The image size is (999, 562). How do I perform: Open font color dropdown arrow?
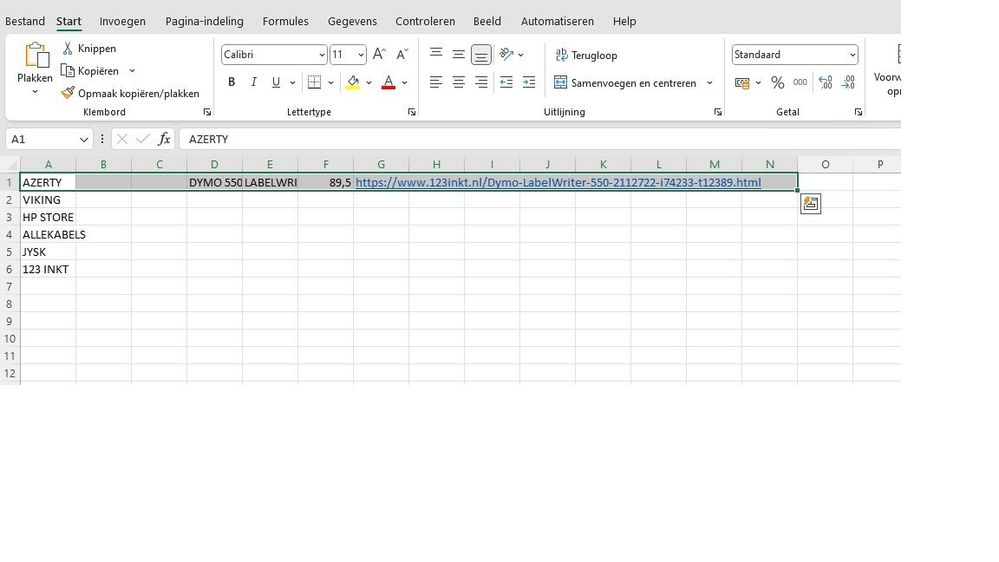tap(405, 82)
